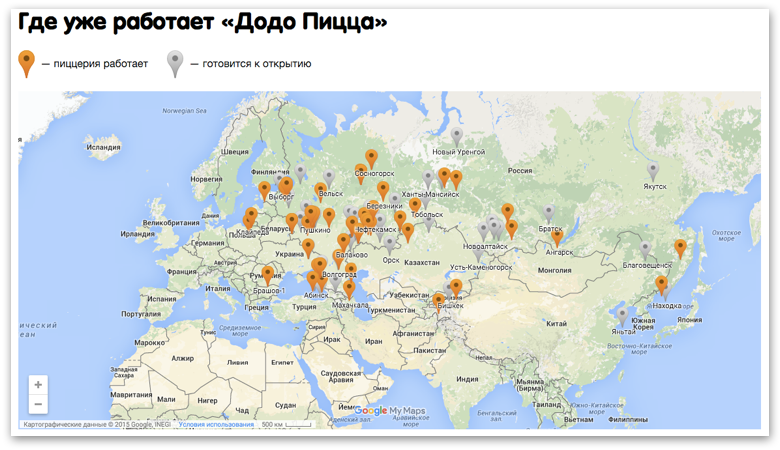The image size is (780, 450).
Task: Select the gray pin at Благовещенск
Action: pyautogui.click(x=645, y=250)
